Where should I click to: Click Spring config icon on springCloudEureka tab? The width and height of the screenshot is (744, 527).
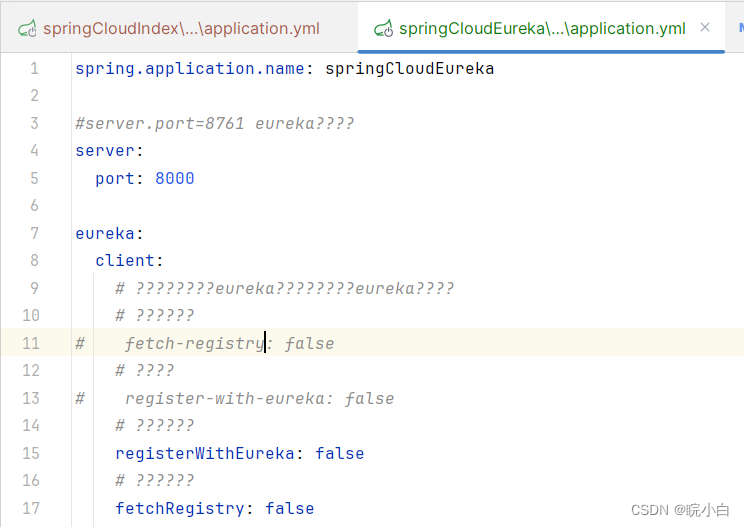tap(383, 28)
